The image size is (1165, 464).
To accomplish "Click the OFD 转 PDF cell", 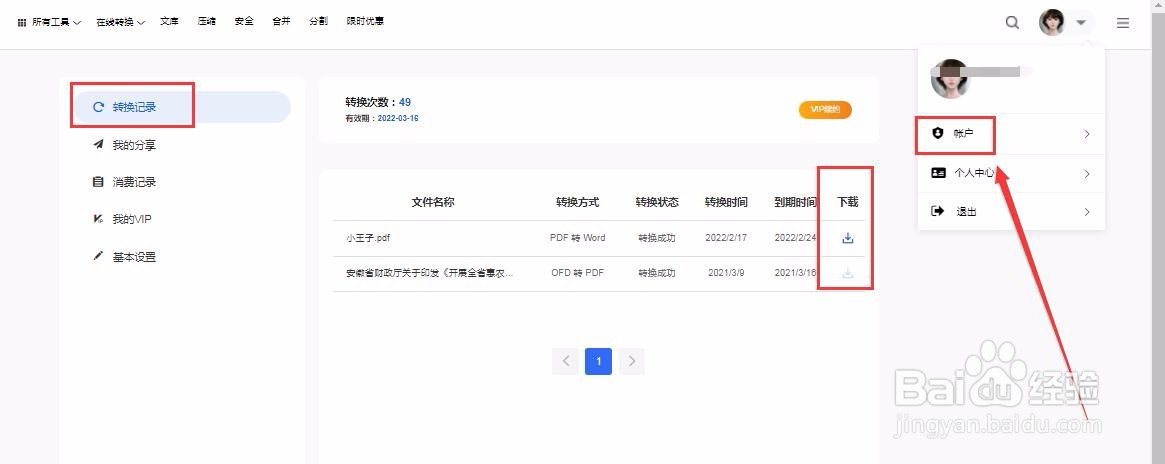I will tap(577, 273).
